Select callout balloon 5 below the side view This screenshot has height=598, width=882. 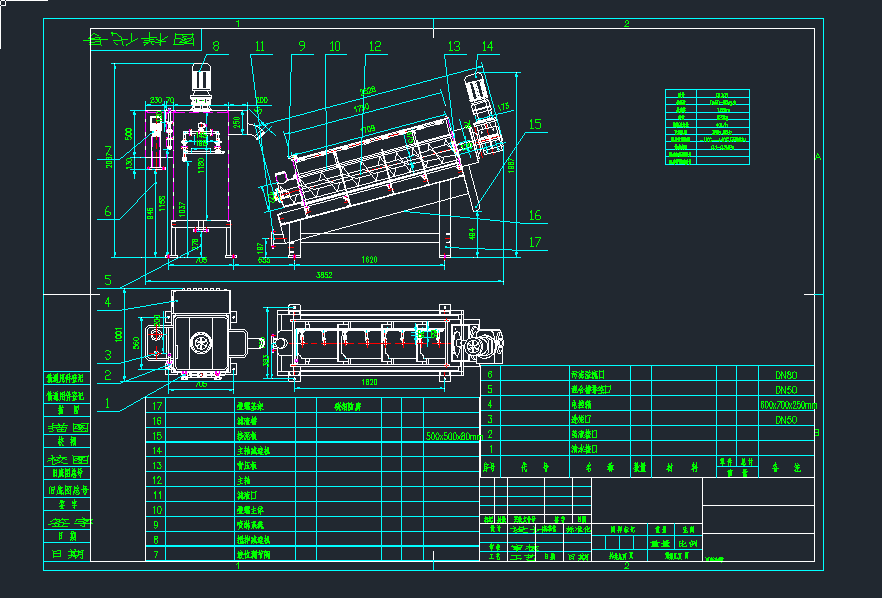(108, 280)
